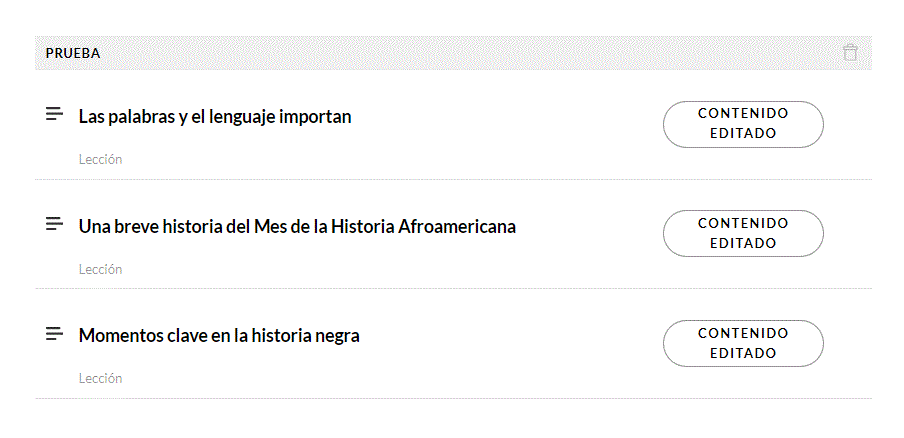Select 'Contenido Editado' for 'Momentos clave' lesson
Screen dimensions: 904x438
743,343
